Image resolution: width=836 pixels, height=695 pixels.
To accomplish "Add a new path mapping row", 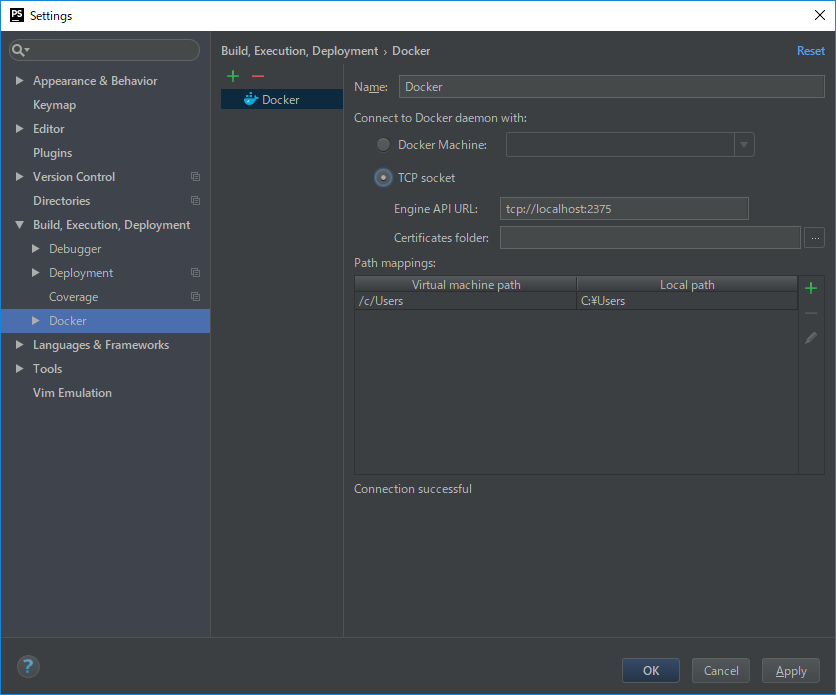I will coord(811,288).
